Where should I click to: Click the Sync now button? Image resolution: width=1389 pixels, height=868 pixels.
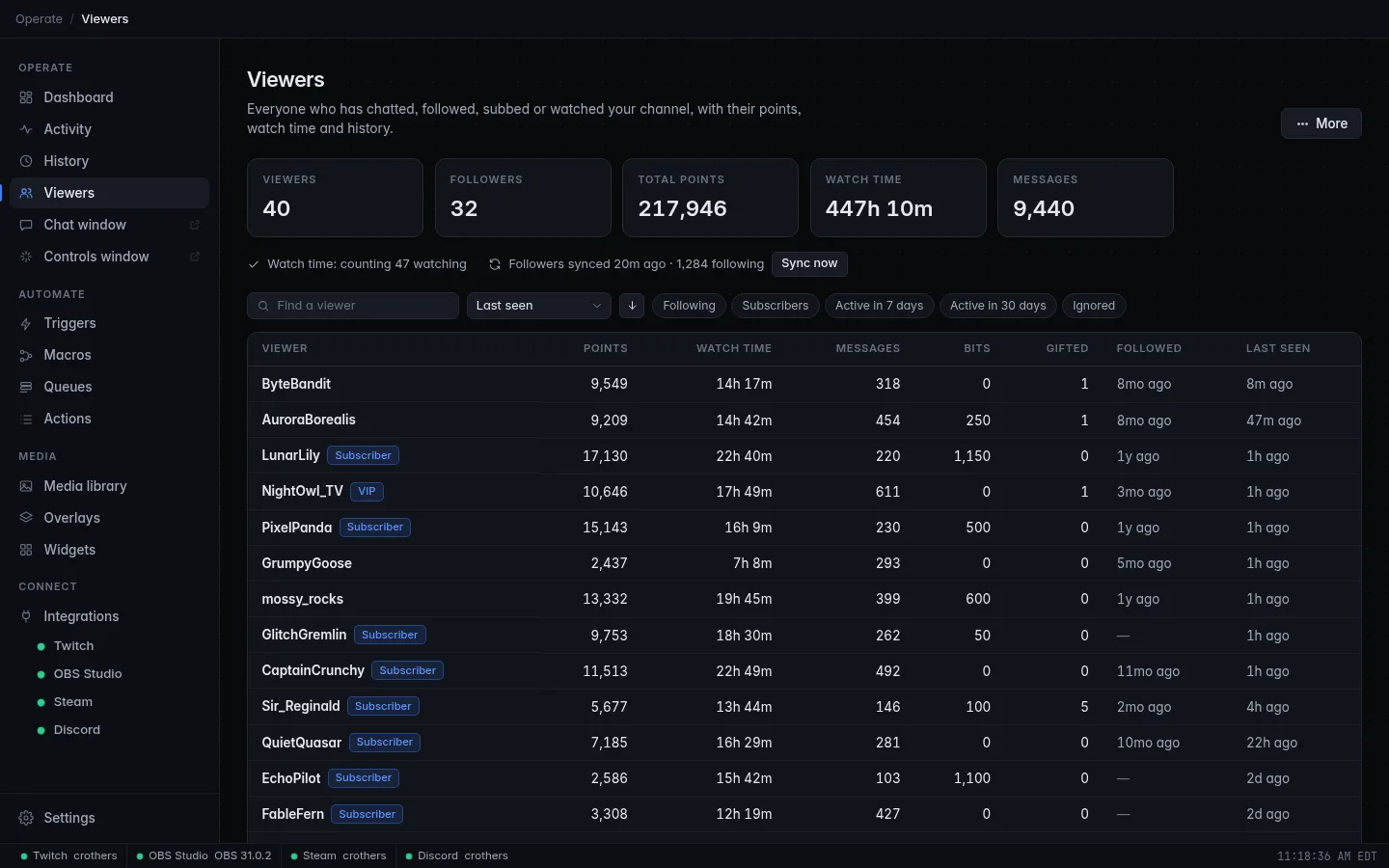point(809,264)
